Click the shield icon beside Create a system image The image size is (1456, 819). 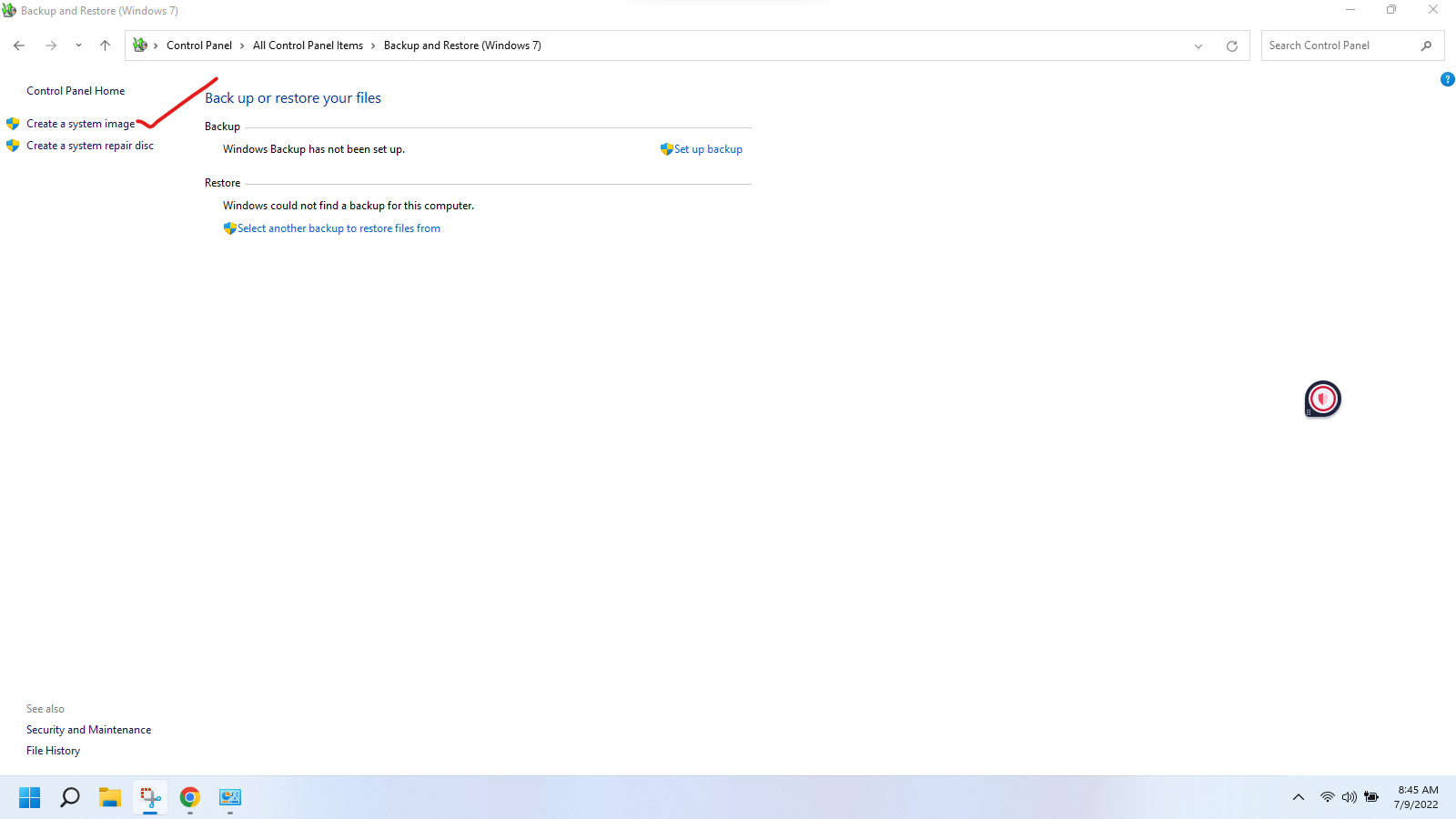click(13, 124)
